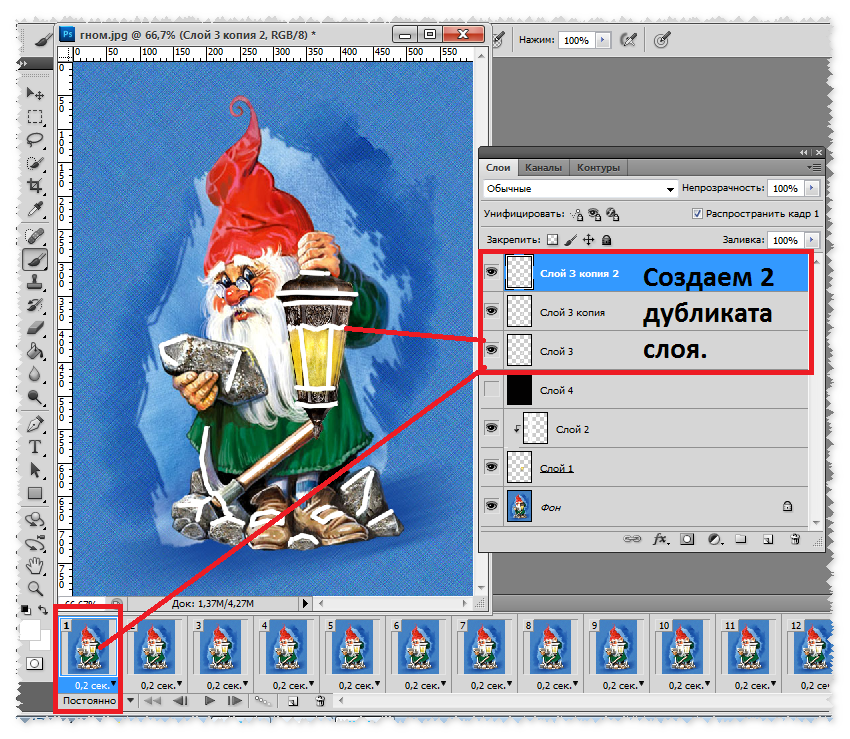Select the Lasso tool
This screenshot has width=850, height=739.
pos(35,139)
